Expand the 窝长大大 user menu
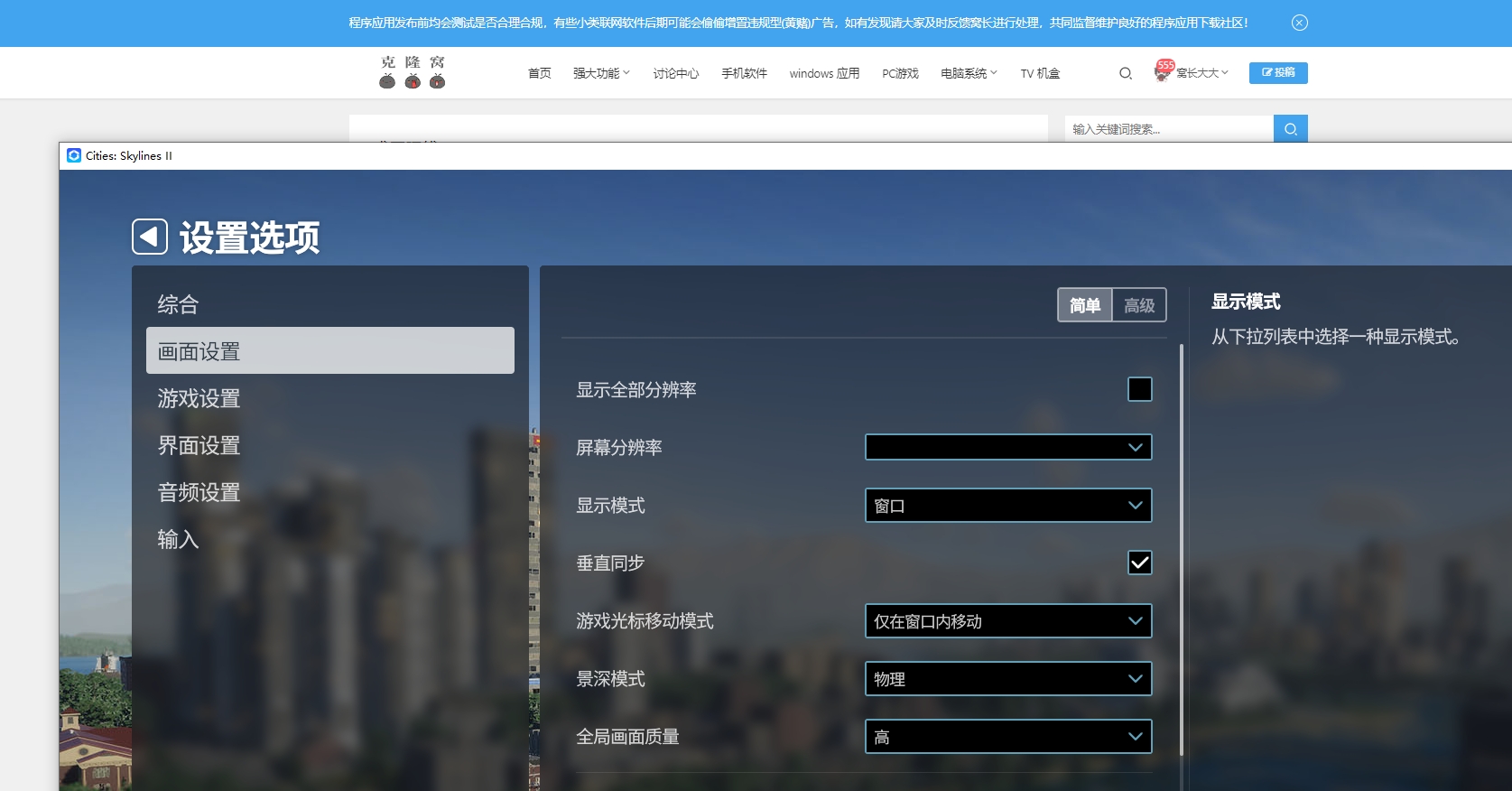This screenshot has height=791, width=1512. 1202,73
